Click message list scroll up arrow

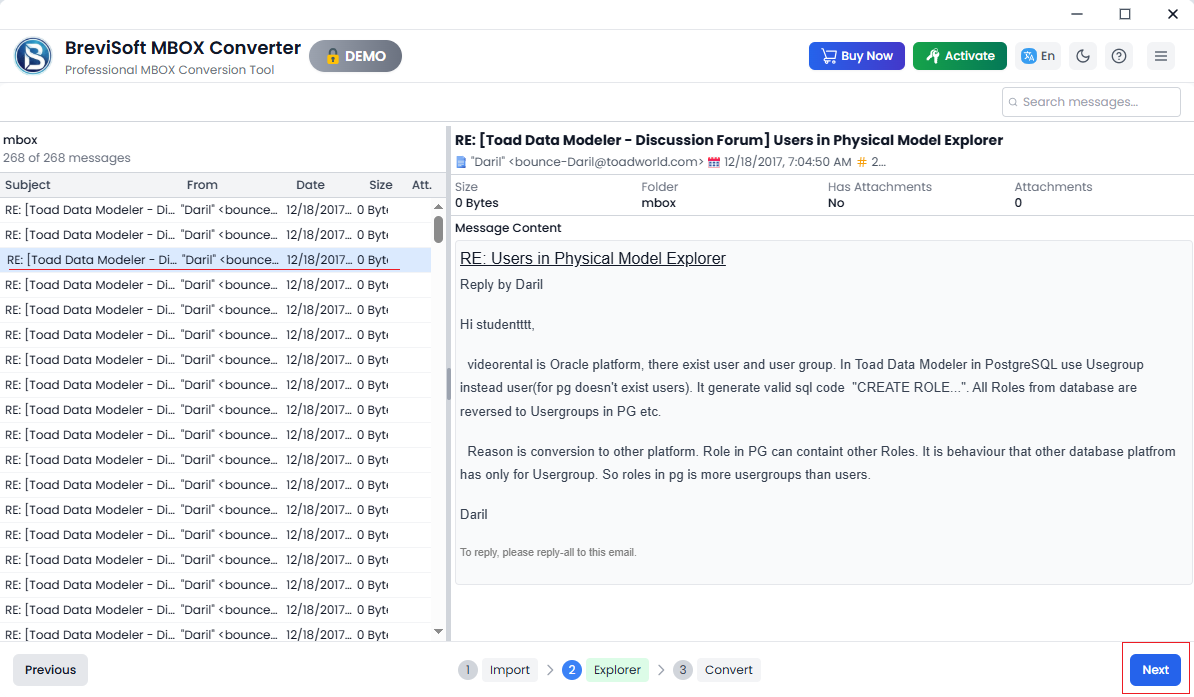438,206
